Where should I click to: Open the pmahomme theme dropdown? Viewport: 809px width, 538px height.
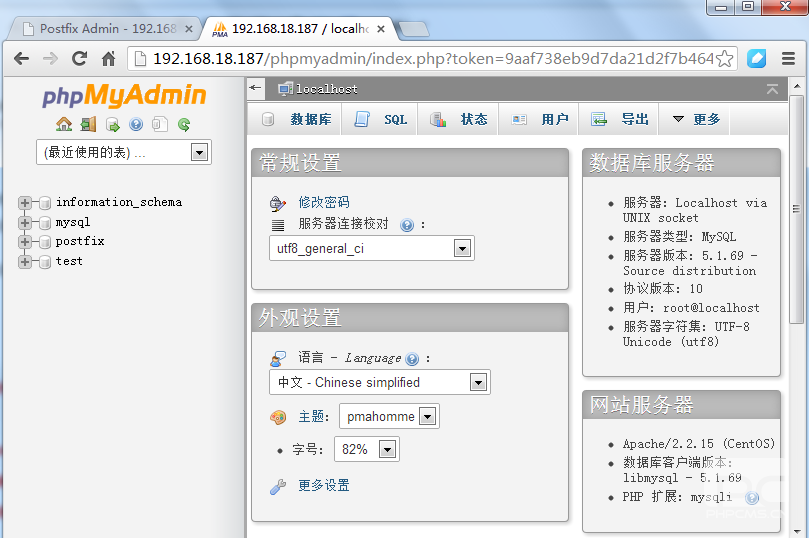(x=389, y=416)
